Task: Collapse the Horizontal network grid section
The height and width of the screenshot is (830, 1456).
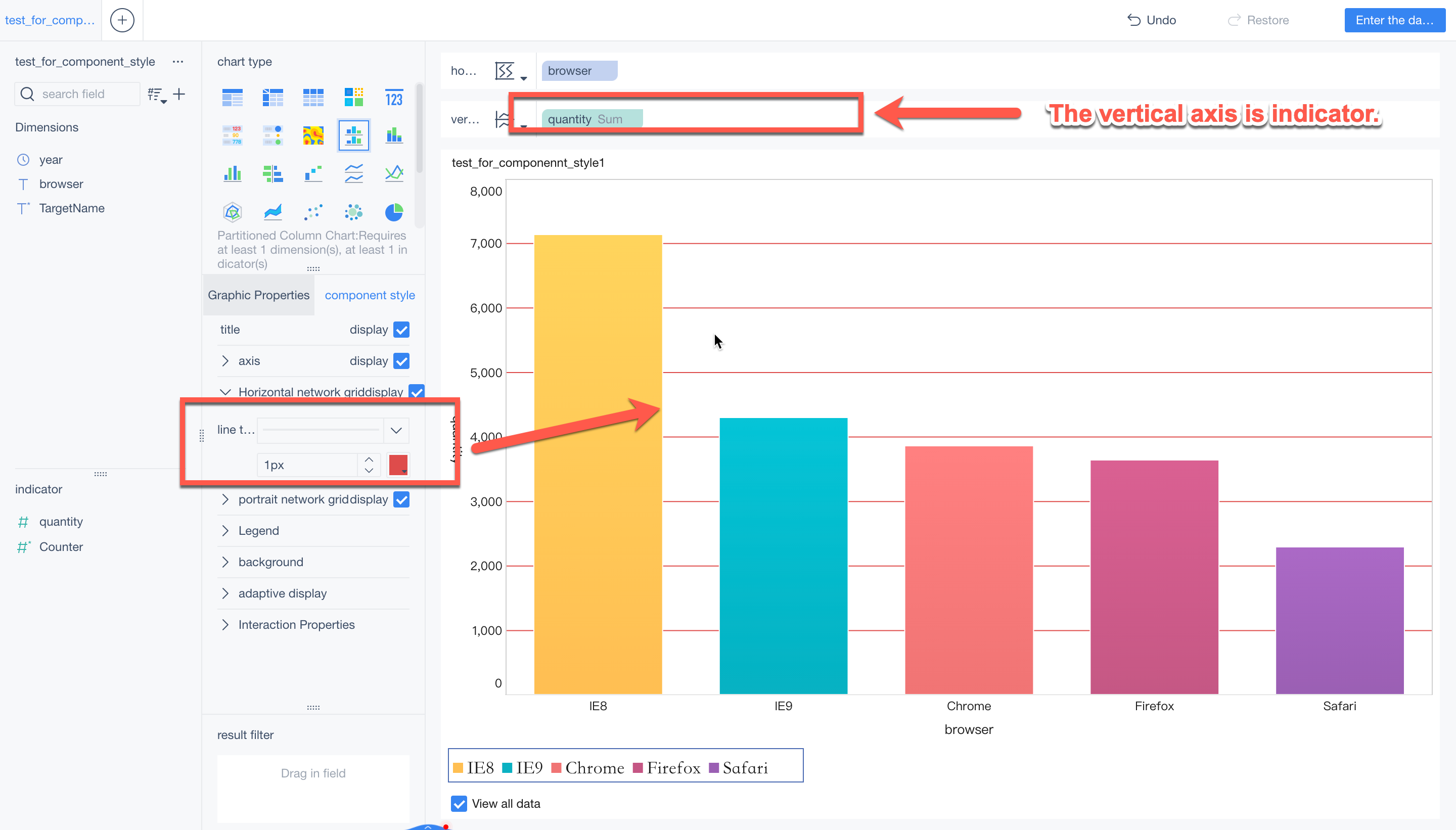Action: coord(225,392)
